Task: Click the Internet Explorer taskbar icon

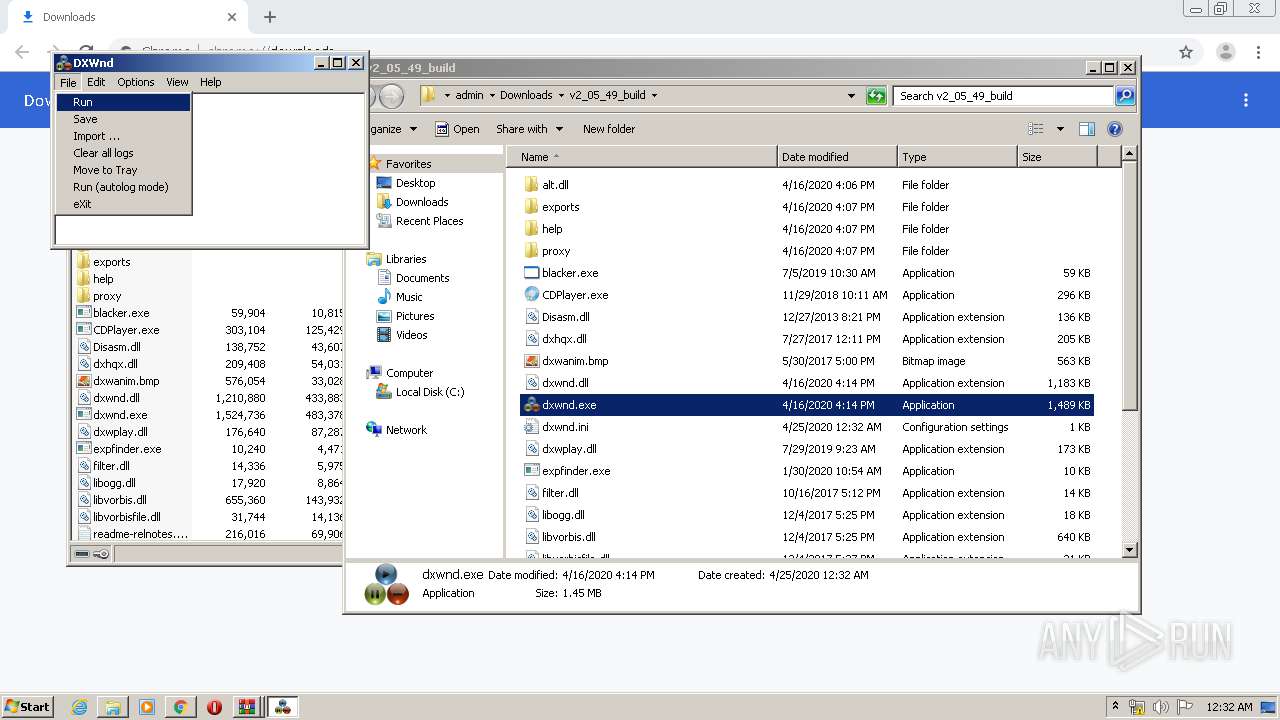Action: 80,707
